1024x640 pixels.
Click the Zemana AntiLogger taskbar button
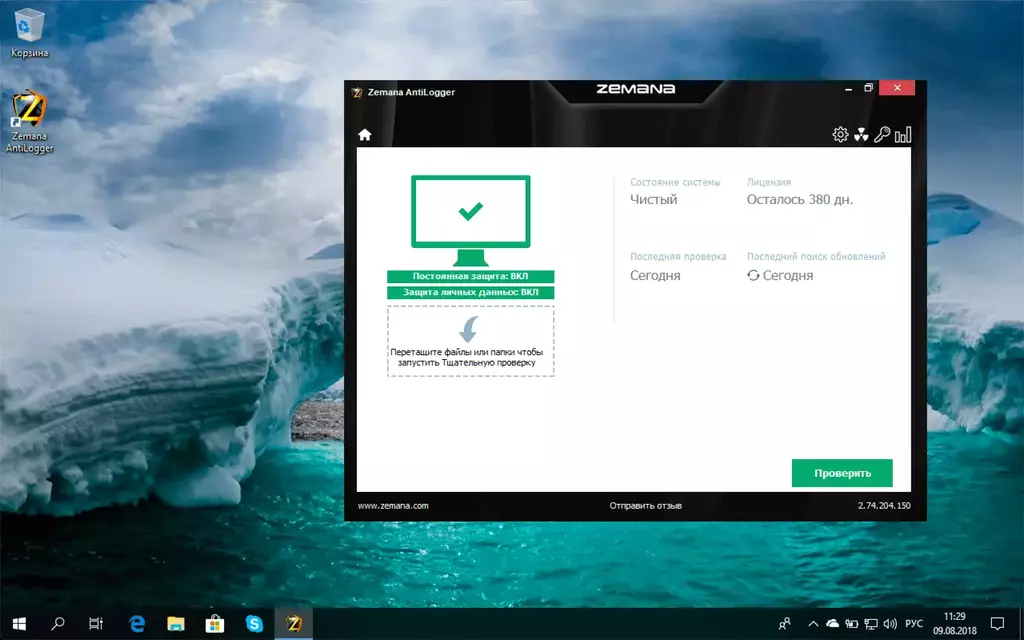pyautogui.click(x=293, y=624)
